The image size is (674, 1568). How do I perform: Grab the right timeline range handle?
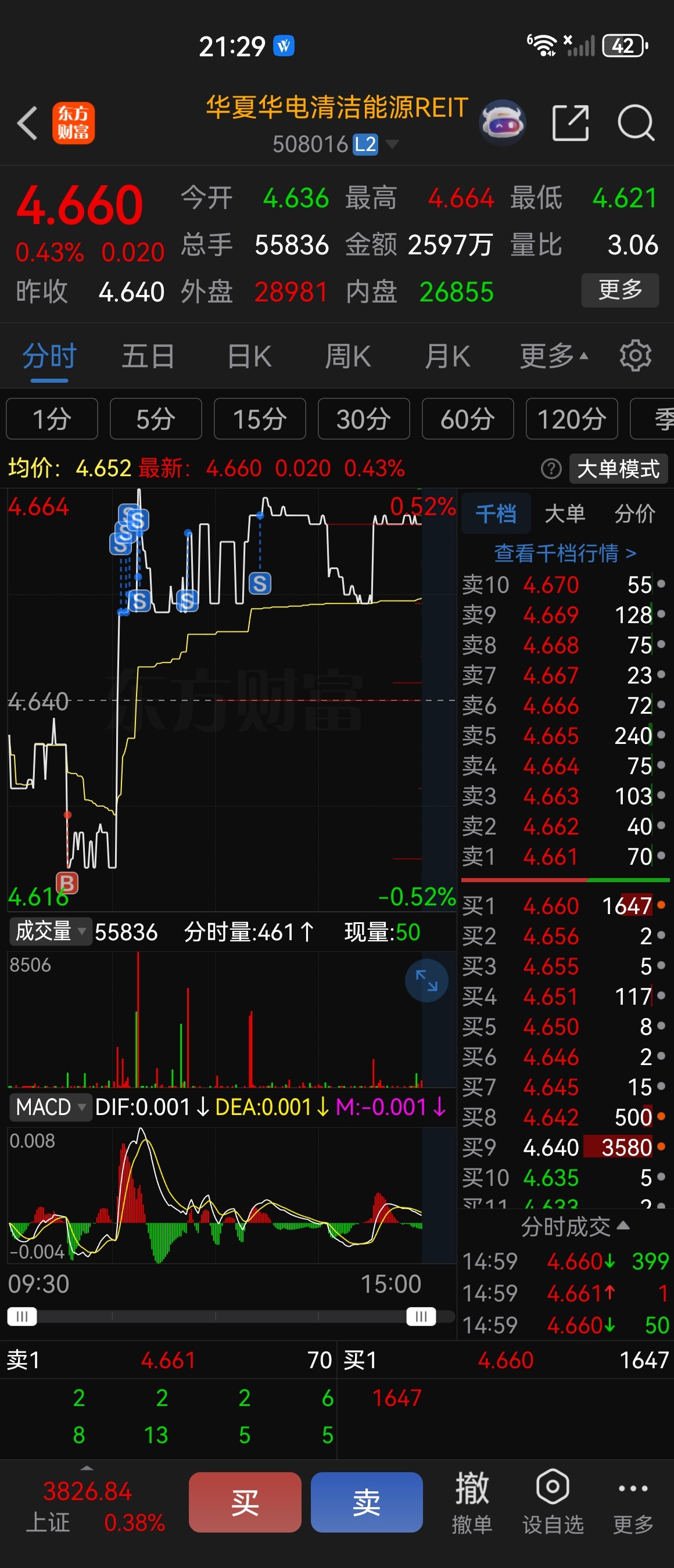[421, 1317]
